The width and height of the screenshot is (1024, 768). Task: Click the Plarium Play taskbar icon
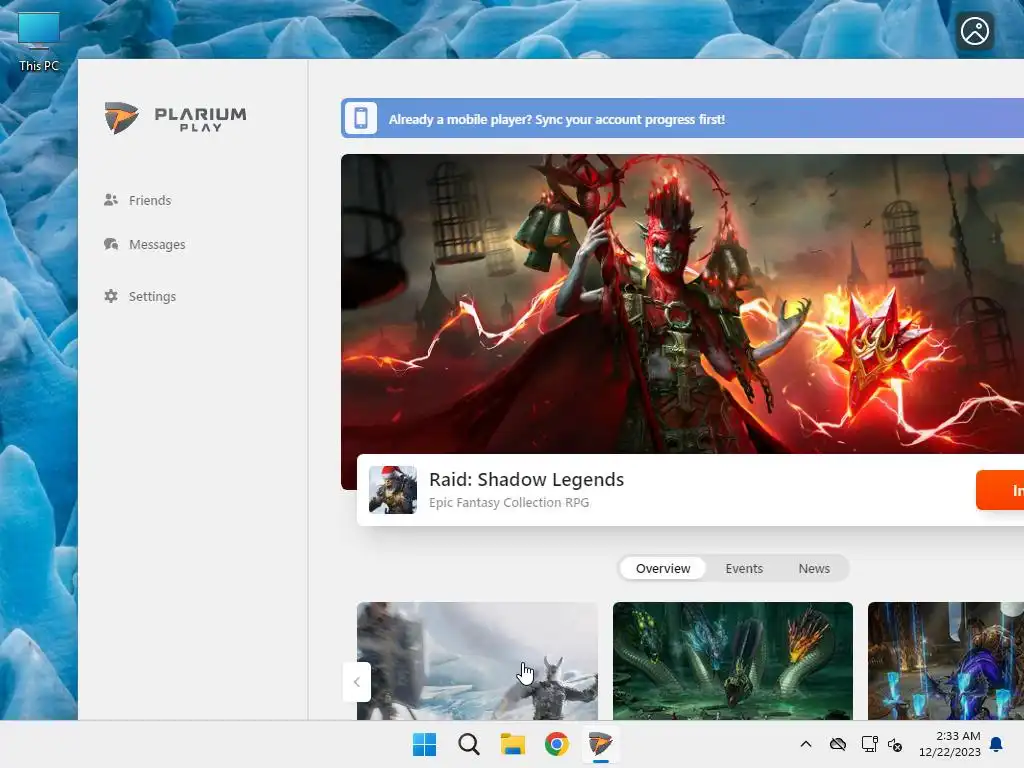click(600, 744)
